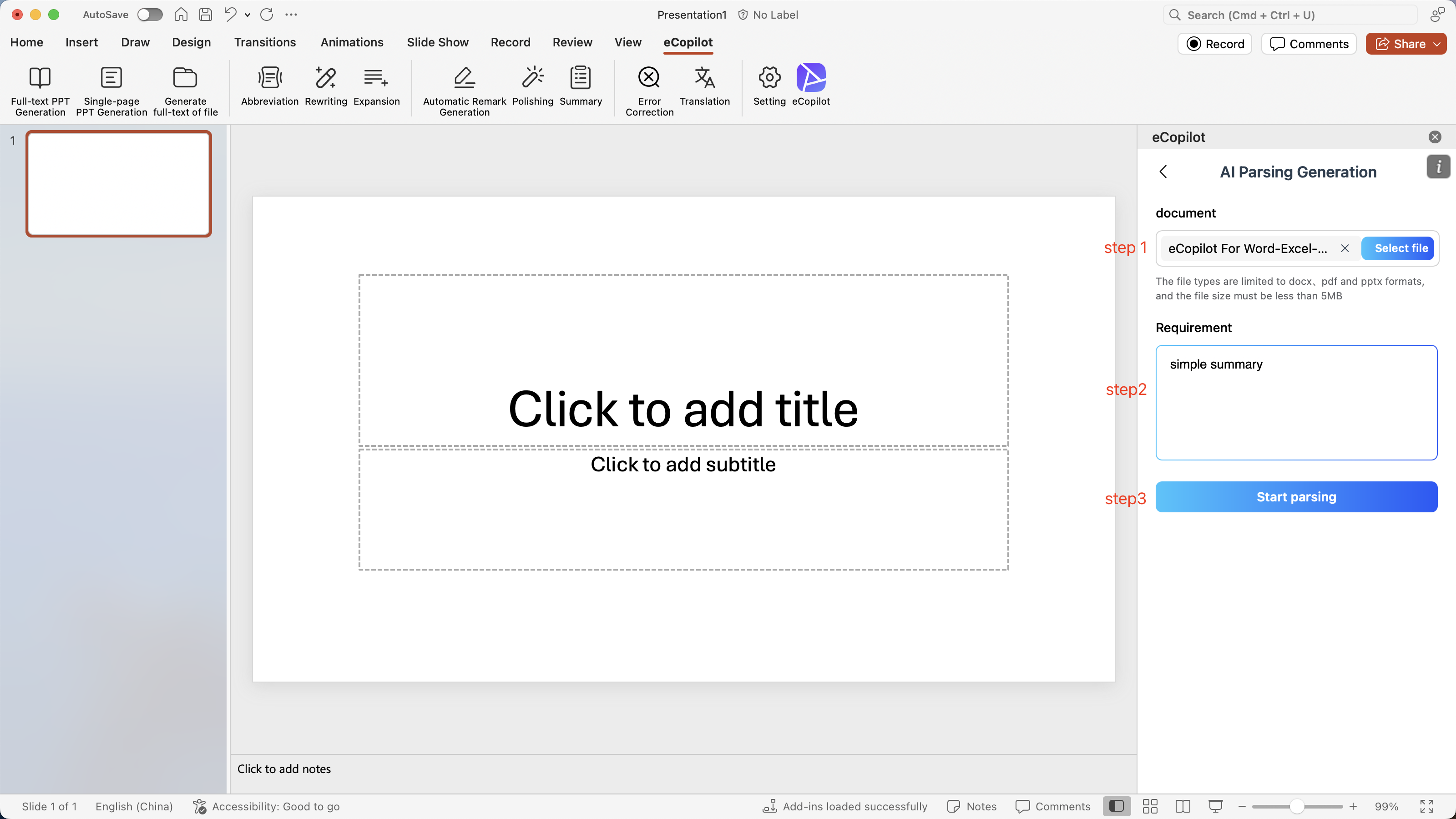This screenshot has width=1456, height=819.
Task: Adjust the zoom slider handle
Action: pyautogui.click(x=1297, y=807)
